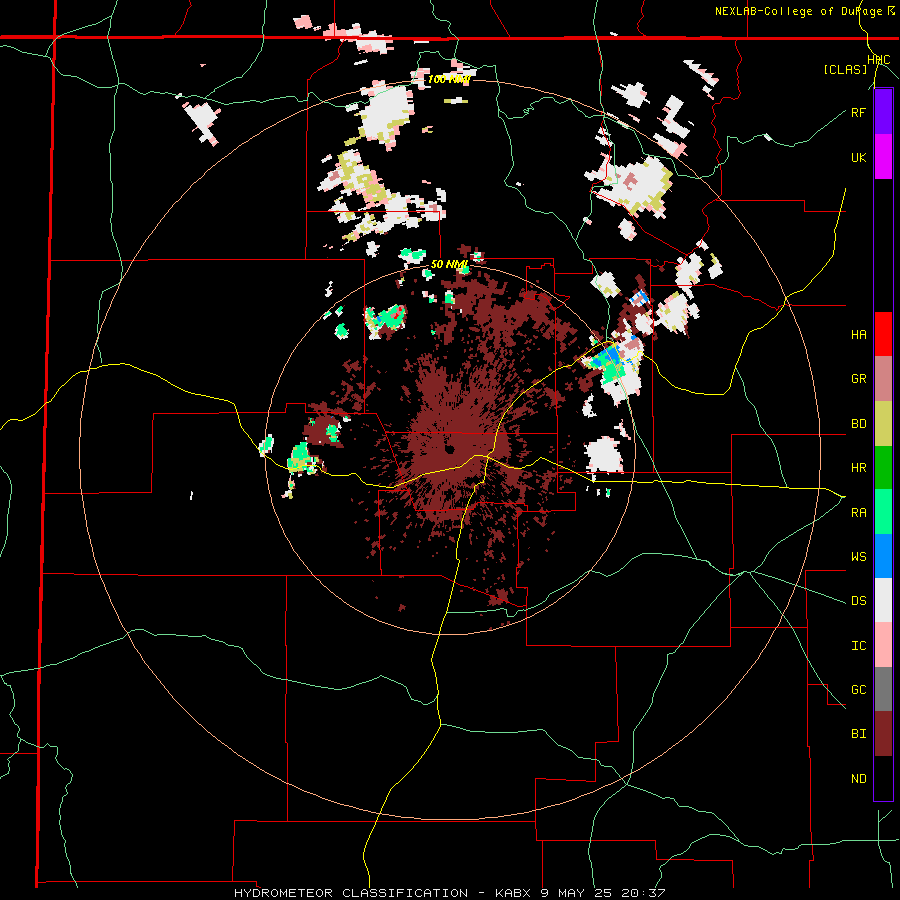
Task: Click the GR legend label
Action: click(858, 379)
